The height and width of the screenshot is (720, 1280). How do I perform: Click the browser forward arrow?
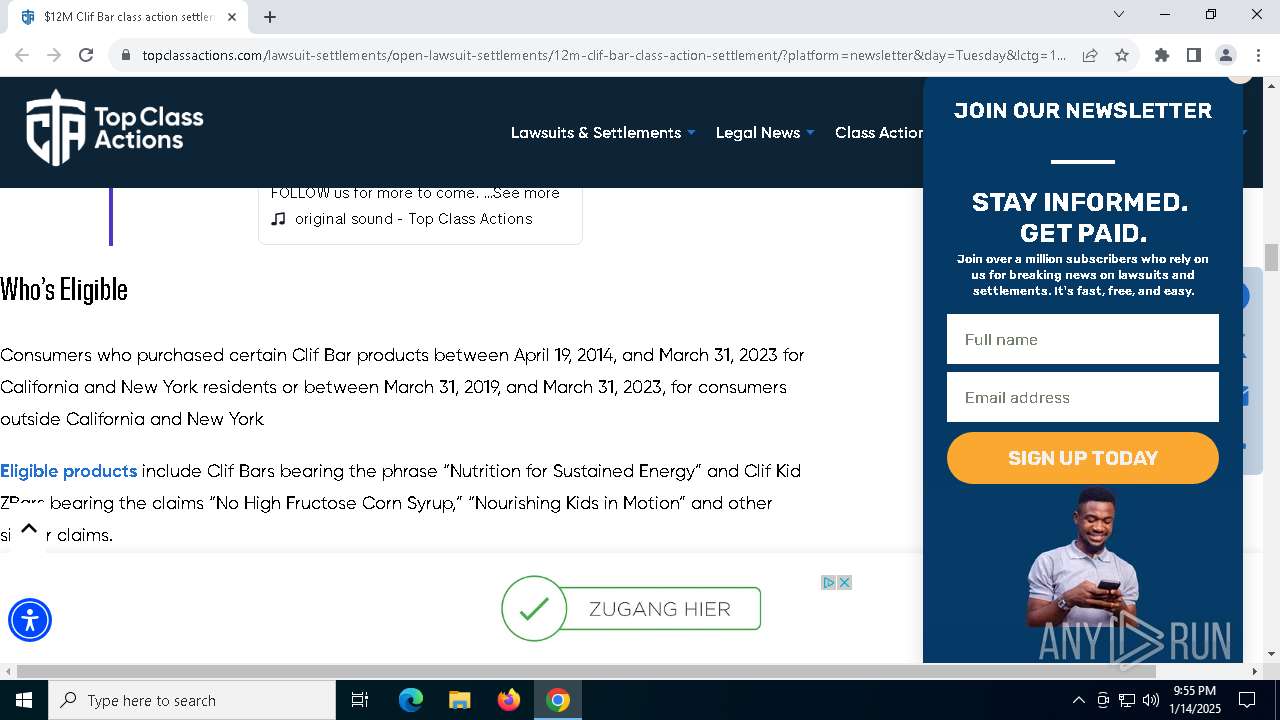pos(54,55)
